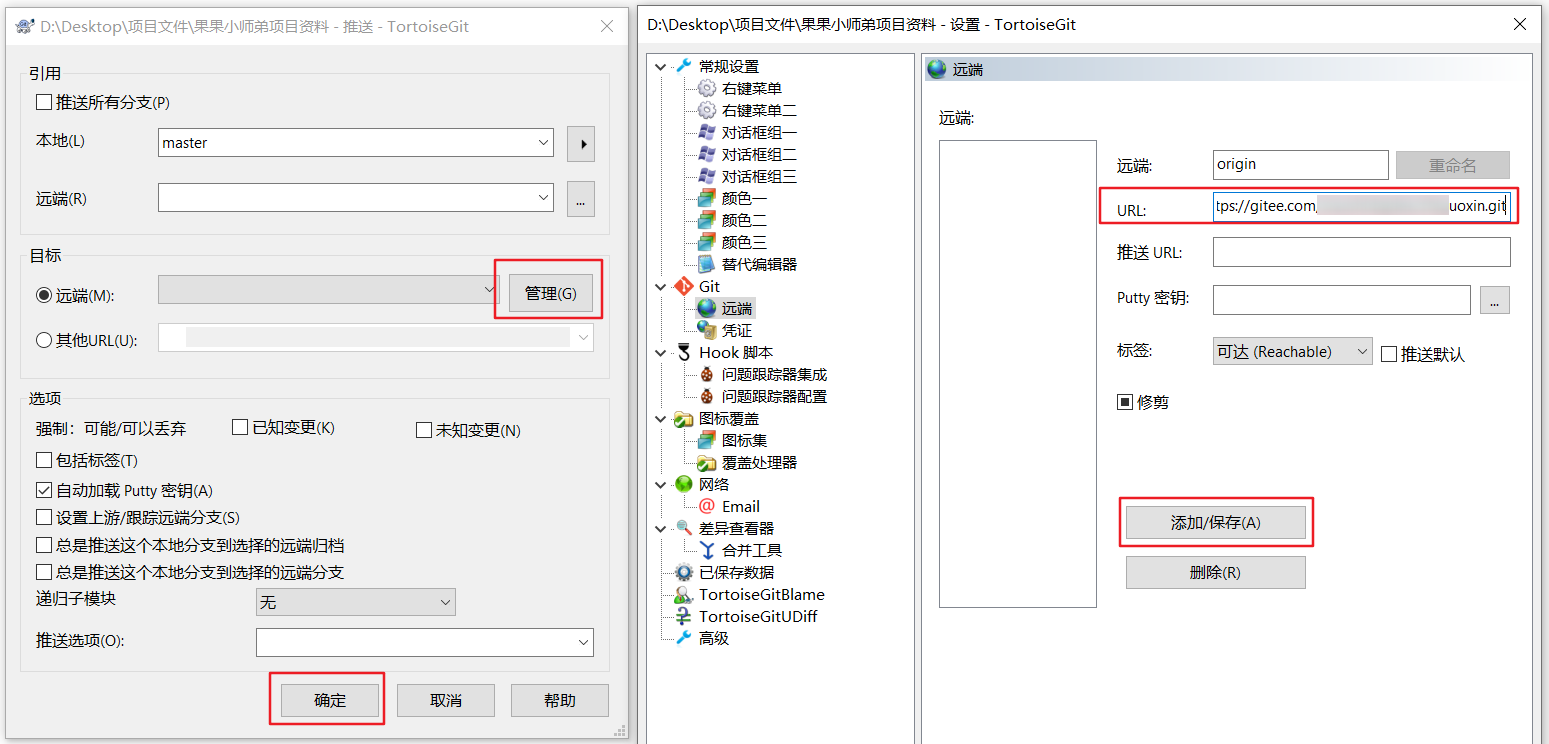This screenshot has height=744, width=1549.
Task: Check 总是推送这个本地分支到选择的远端分支
Action: [x=44, y=572]
